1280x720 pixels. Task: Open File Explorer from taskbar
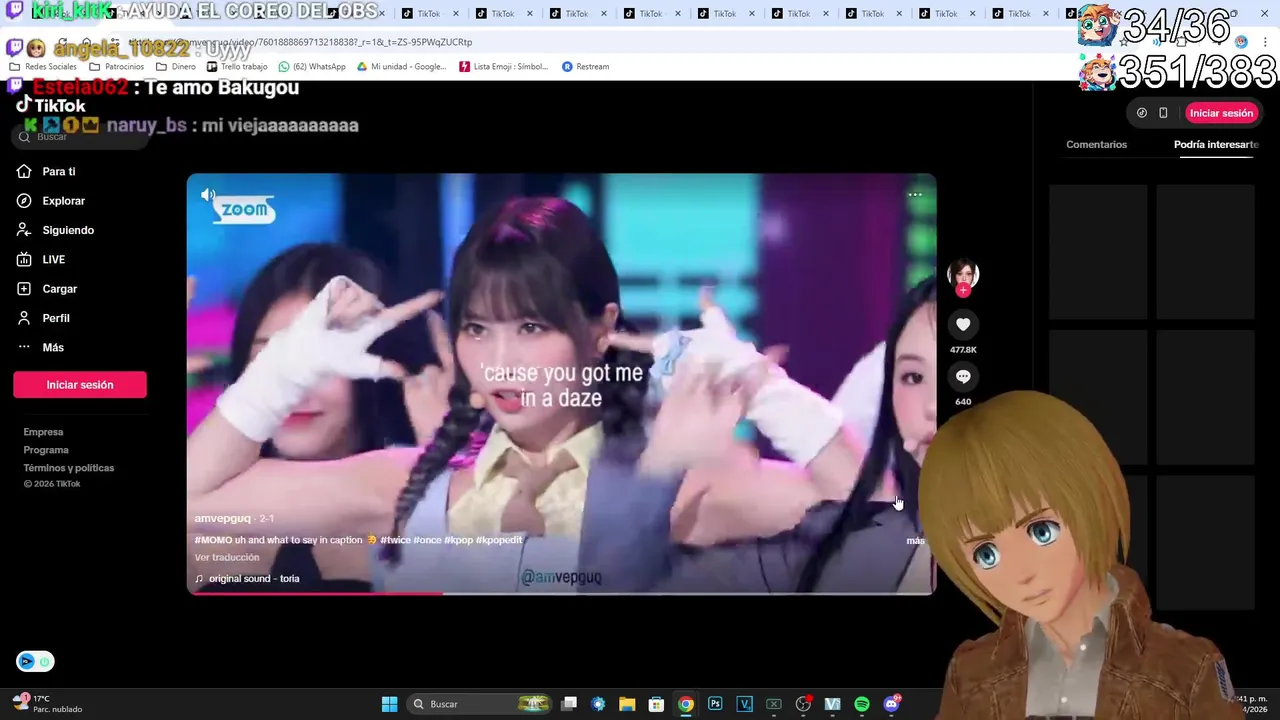[x=627, y=704]
